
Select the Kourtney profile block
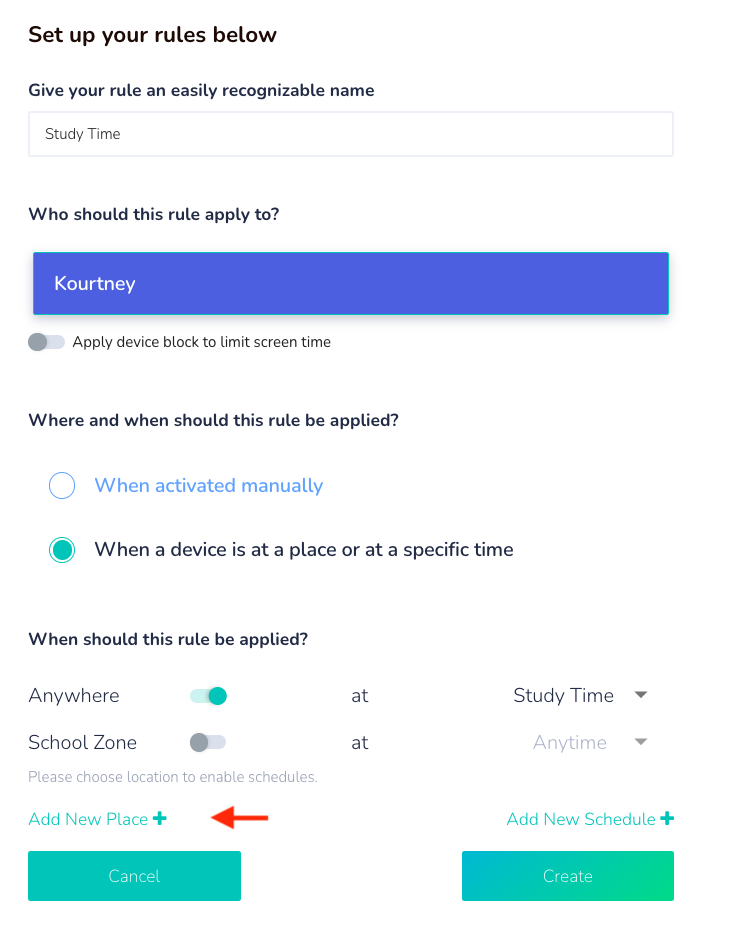(x=351, y=283)
